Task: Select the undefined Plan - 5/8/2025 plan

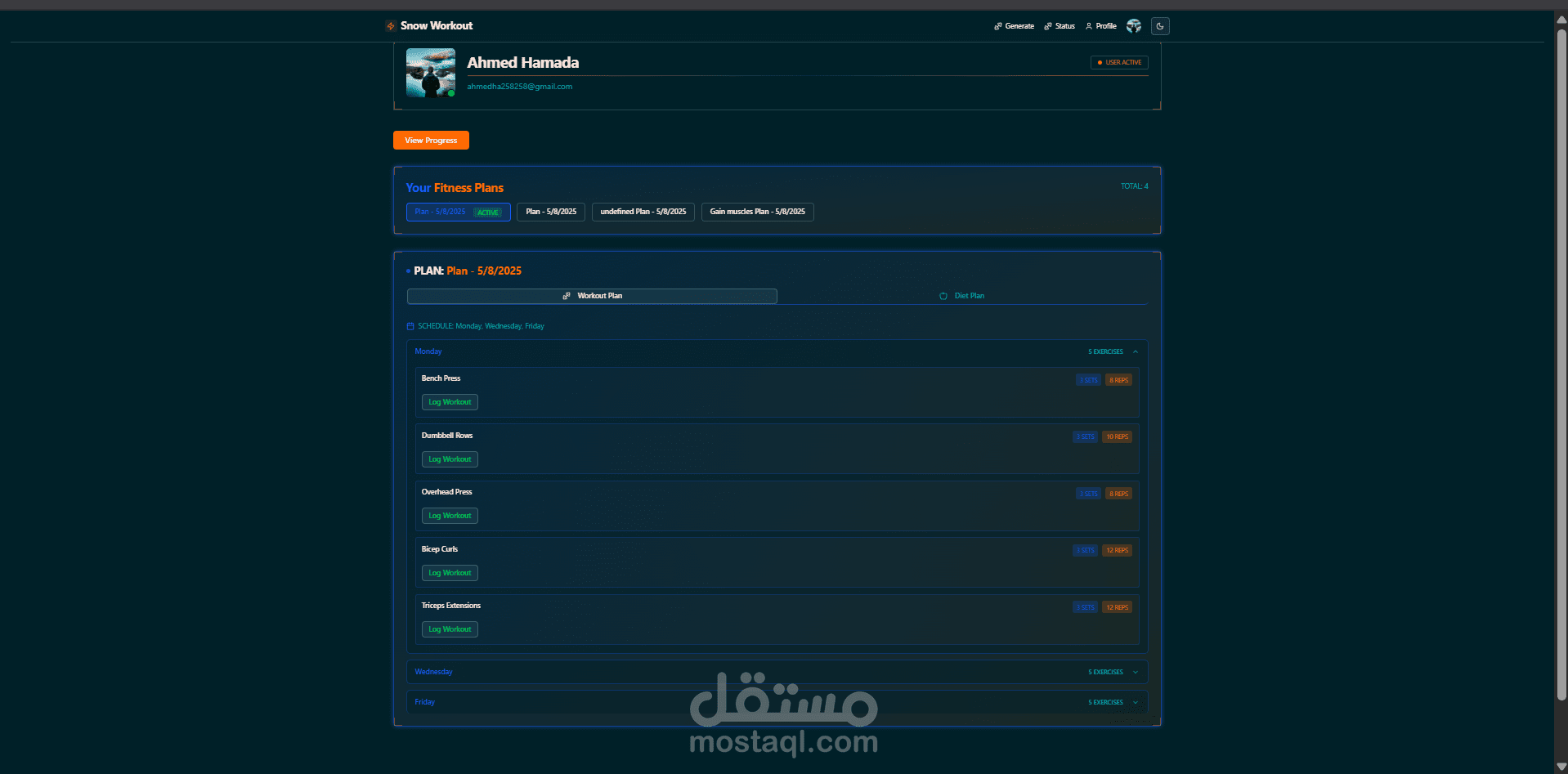Action: pos(643,212)
